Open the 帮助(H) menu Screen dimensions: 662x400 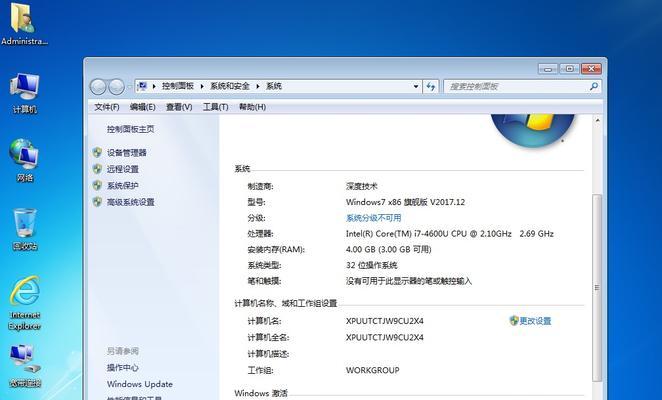tap(252, 107)
